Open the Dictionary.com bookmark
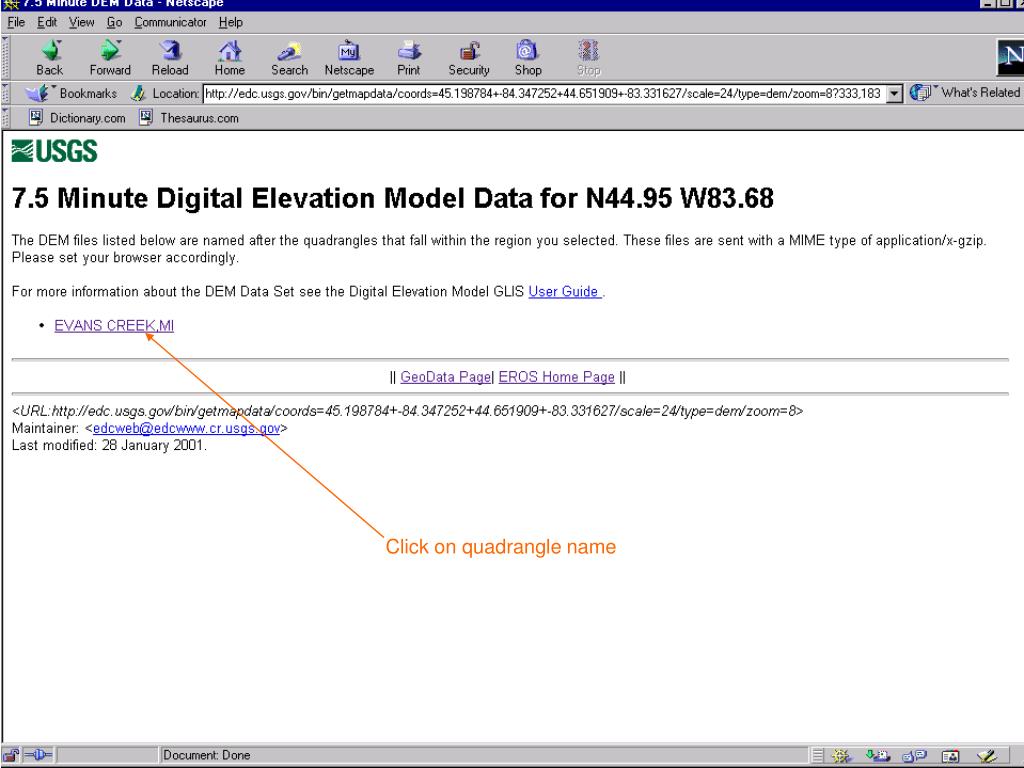This screenshot has height=768, width=1024. click(x=77, y=118)
